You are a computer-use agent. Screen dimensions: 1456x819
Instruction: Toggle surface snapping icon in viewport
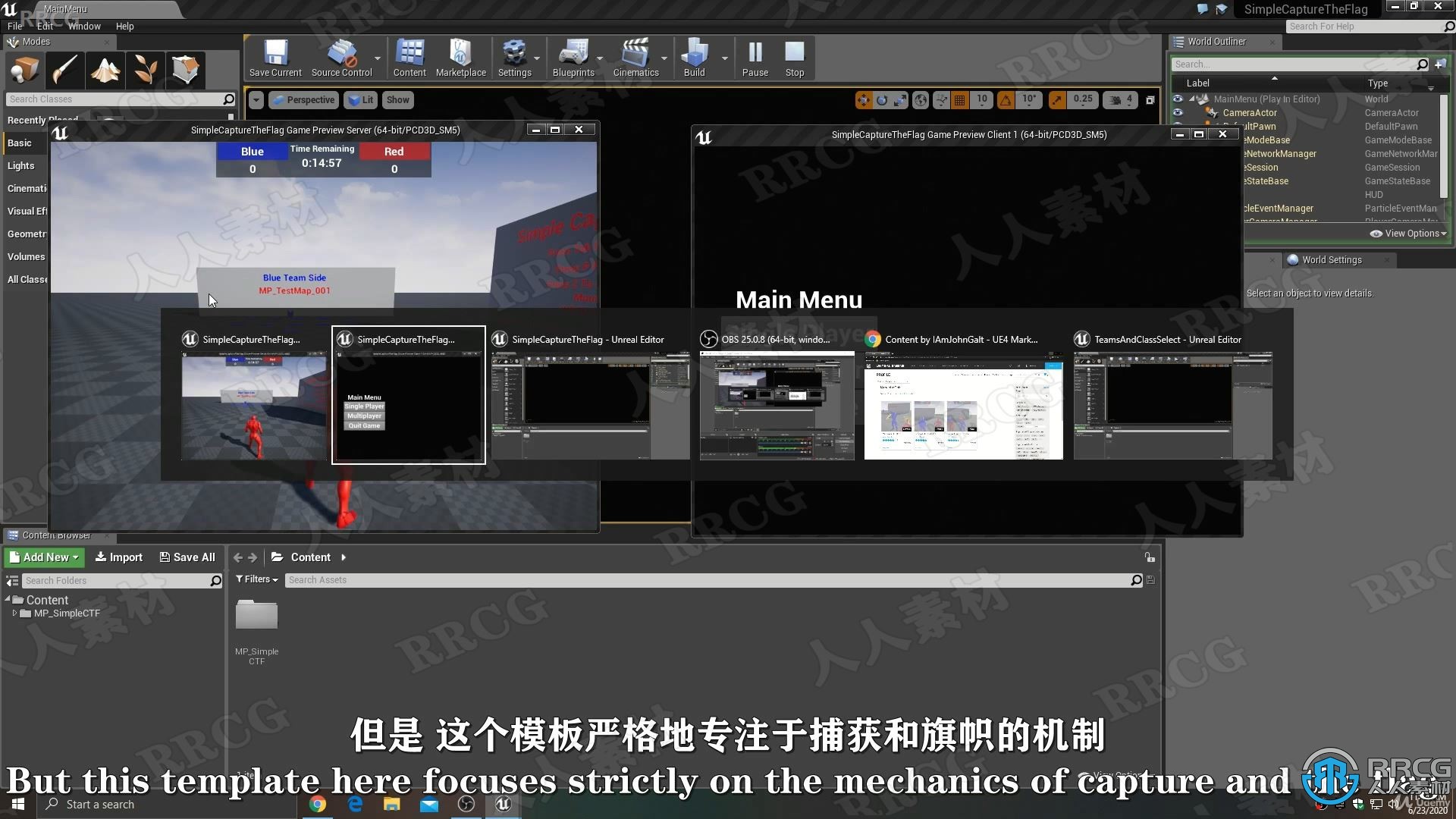(941, 99)
